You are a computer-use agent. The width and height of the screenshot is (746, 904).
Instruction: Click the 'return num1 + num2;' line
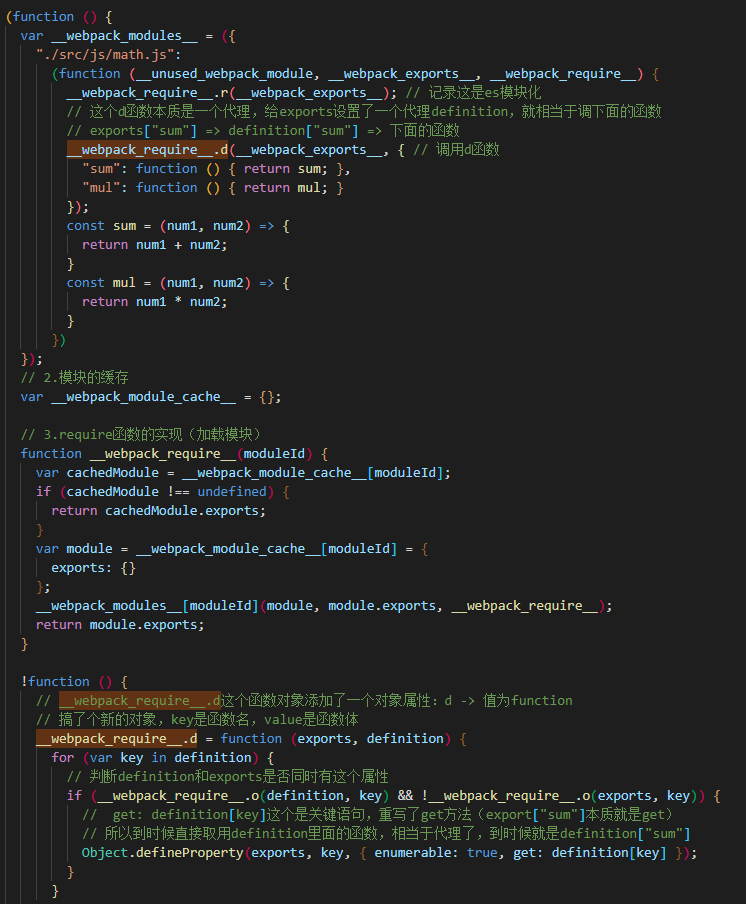[155, 245]
